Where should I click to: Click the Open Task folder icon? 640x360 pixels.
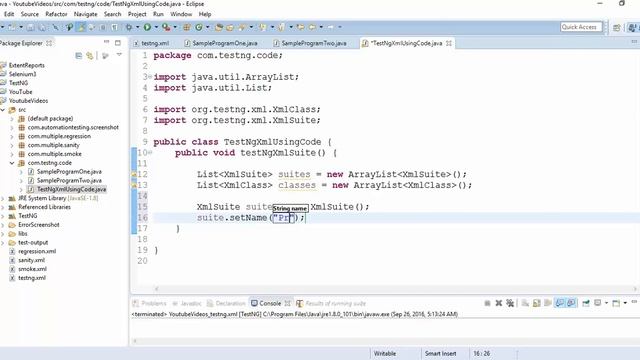(x=230, y=27)
